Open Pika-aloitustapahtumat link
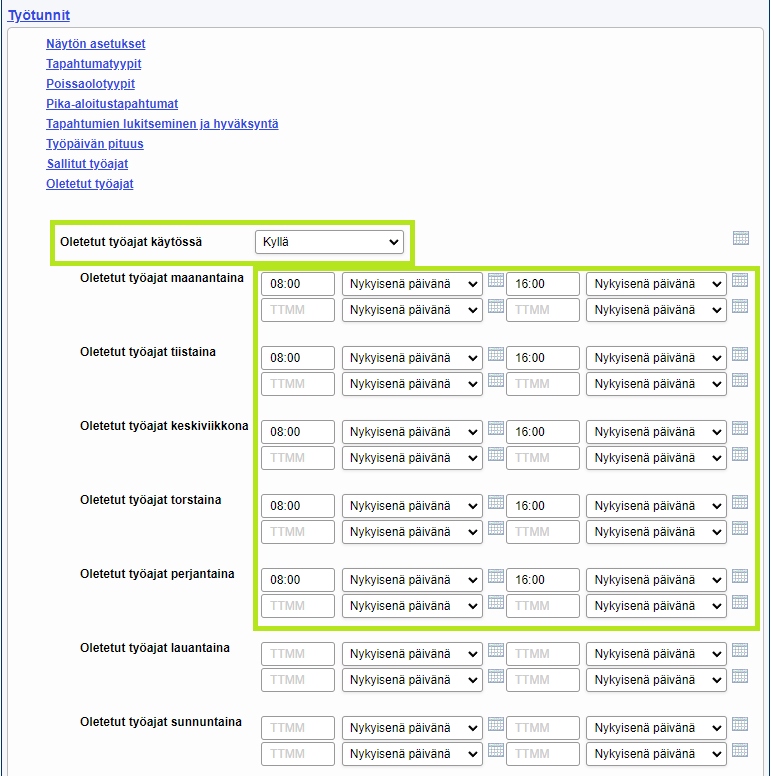 [112, 104]
